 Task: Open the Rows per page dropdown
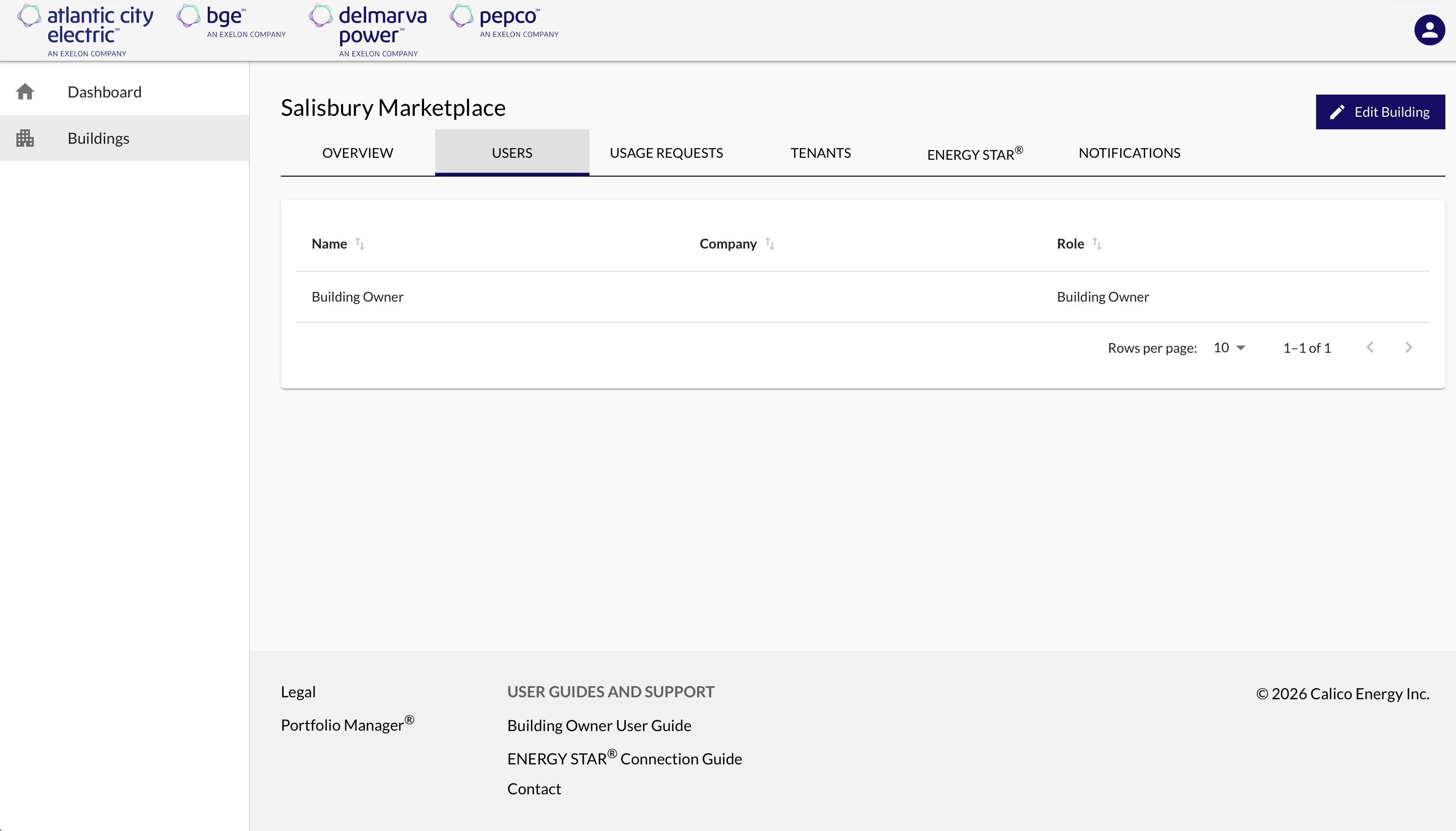pyautogui.click(x=1228, y=347)
